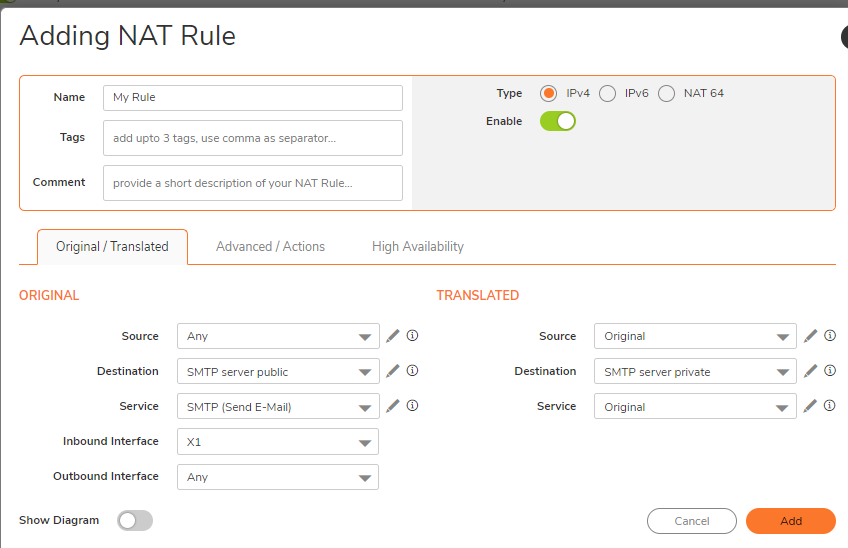Image resolution: width=848 pixels, height=548 pixels.
Task: Click the Add button
Action: (791, 521)
